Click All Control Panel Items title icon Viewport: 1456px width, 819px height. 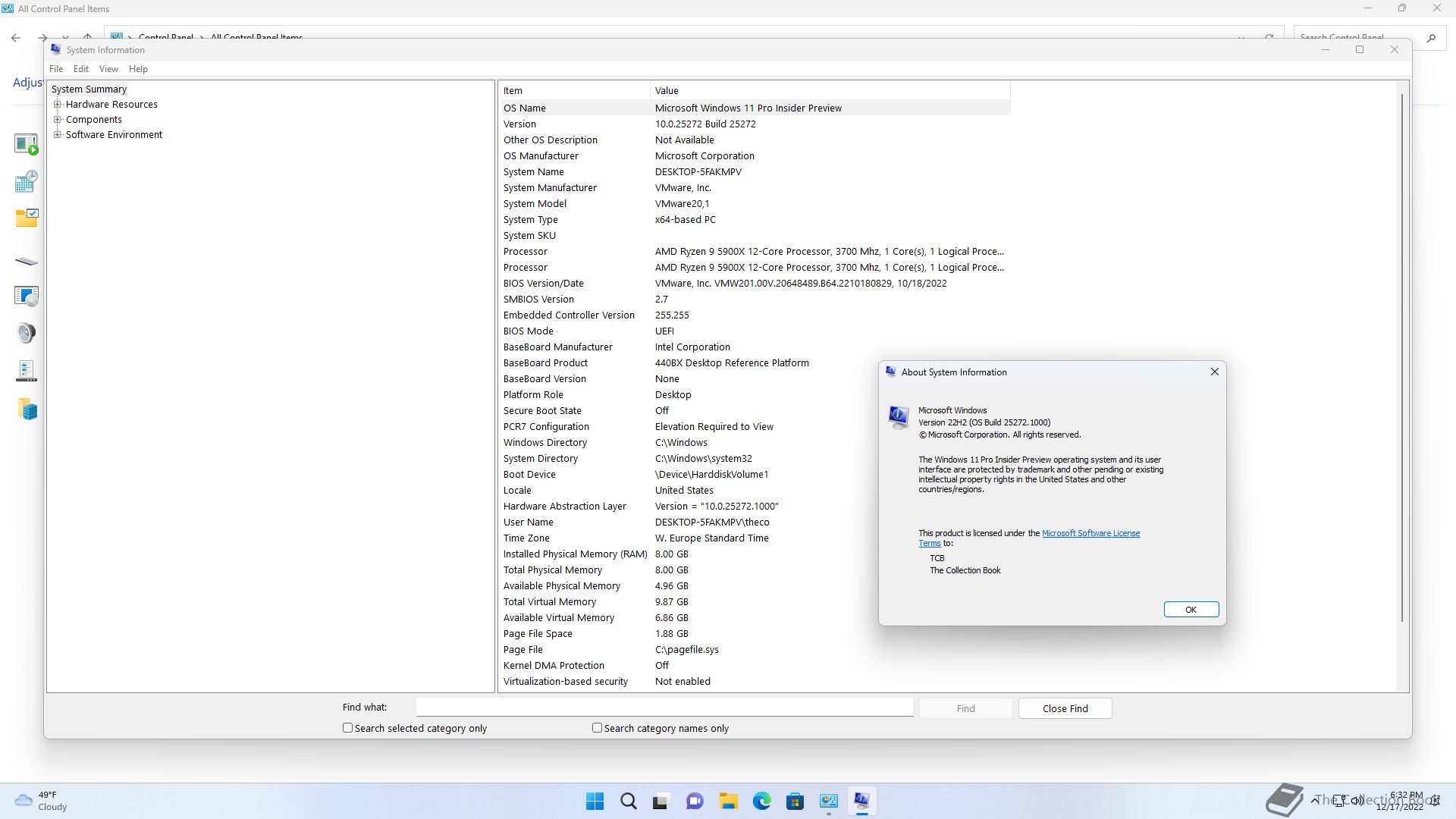(x=8, y=8)
